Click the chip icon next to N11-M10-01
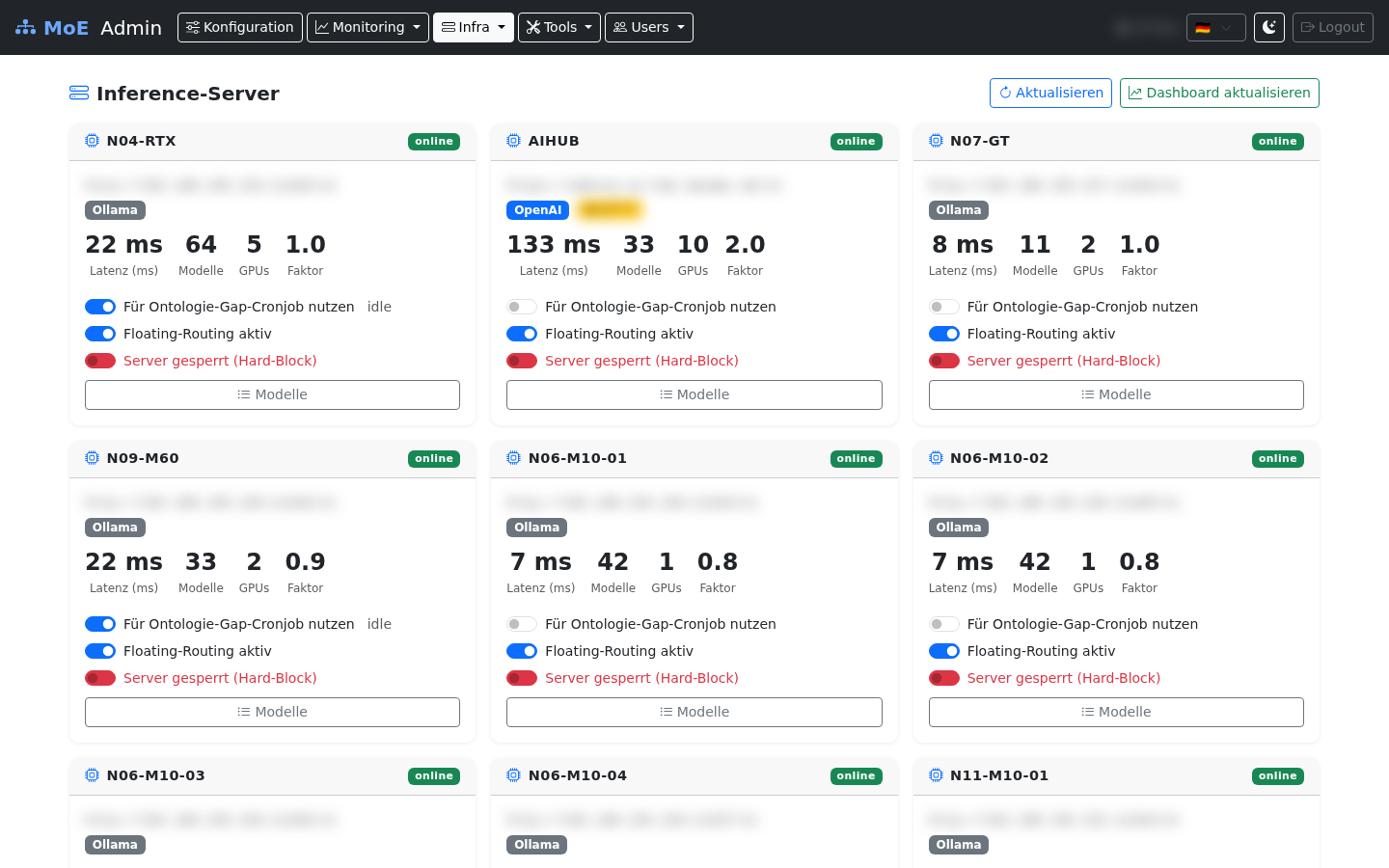 point(936,775)
